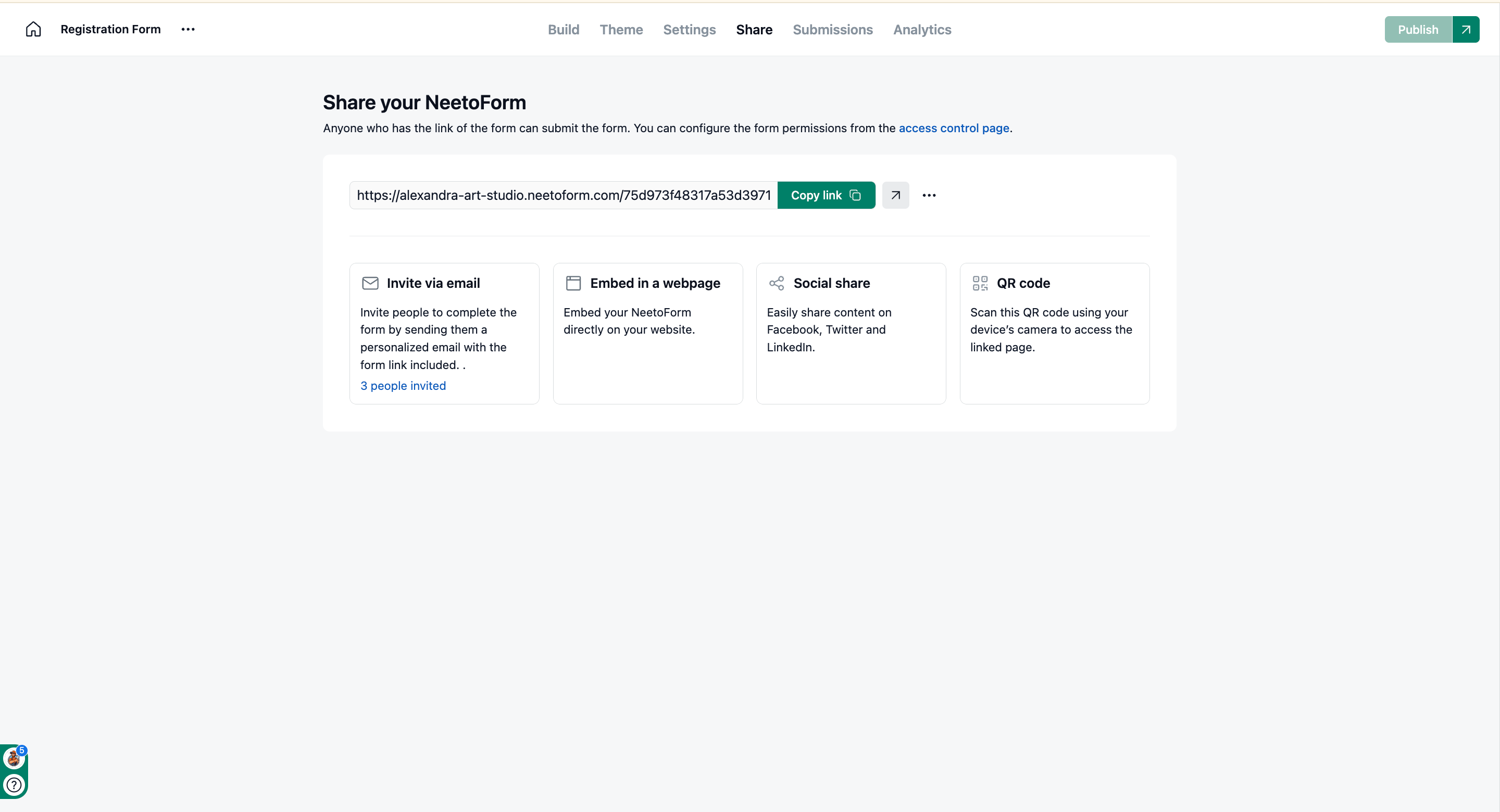Click the Easily share content description text

[x=829, y=329]
